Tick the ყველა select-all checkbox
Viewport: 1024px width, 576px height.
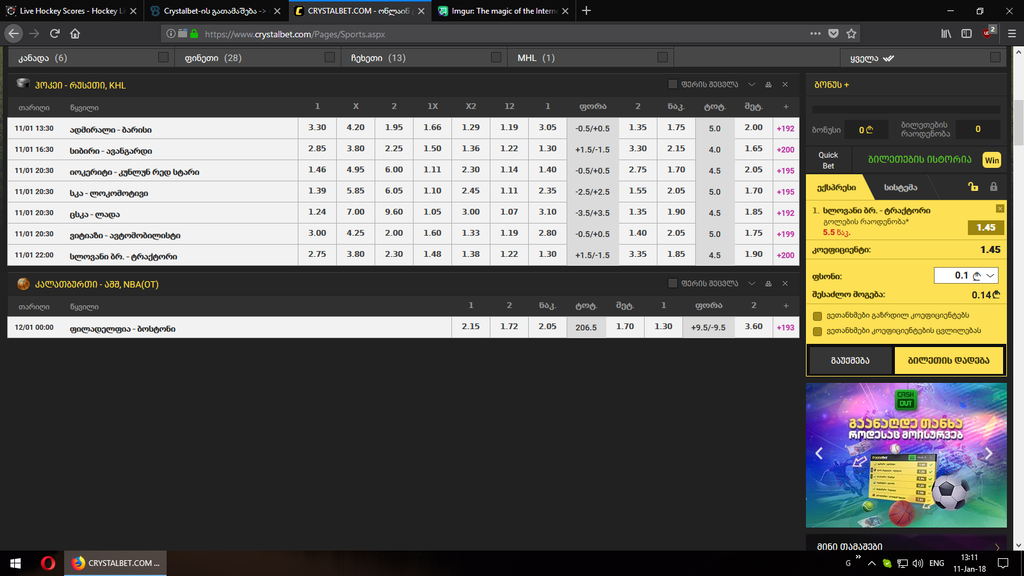coord(995,57)
